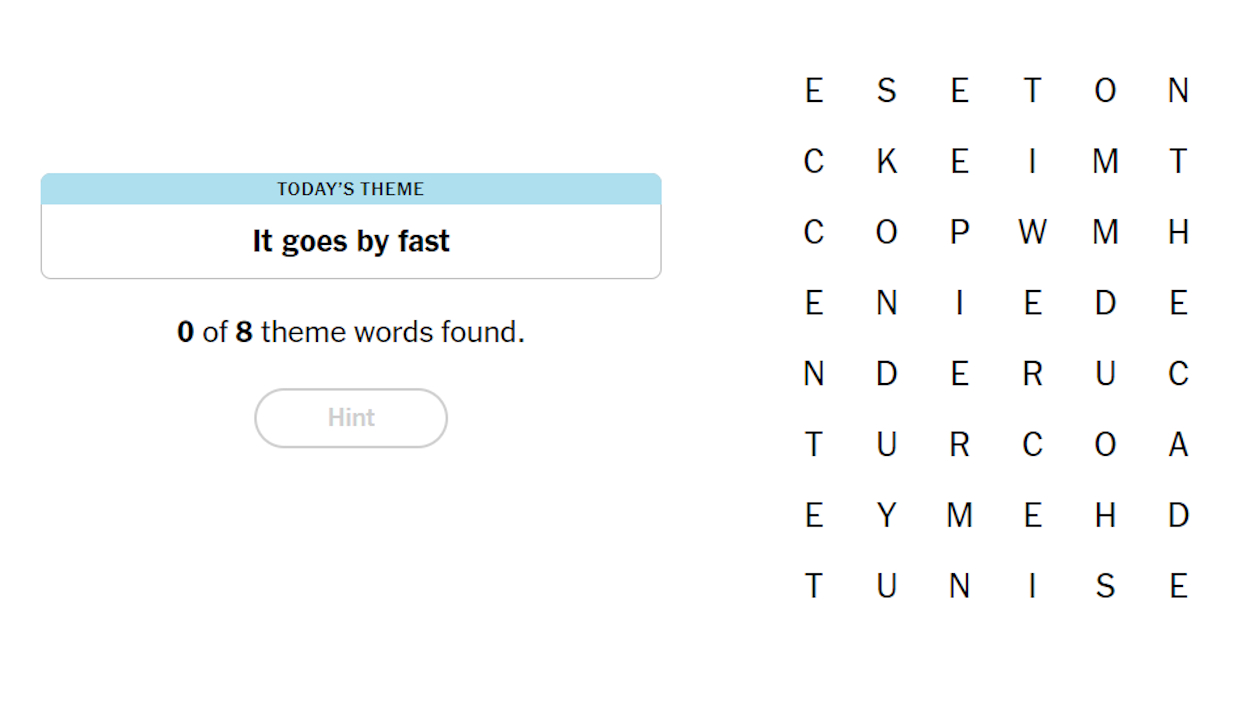Viewport: 1250px width, 704px height.
Task: Click the letter I in the bottom row
Action: pos(1033,586)
